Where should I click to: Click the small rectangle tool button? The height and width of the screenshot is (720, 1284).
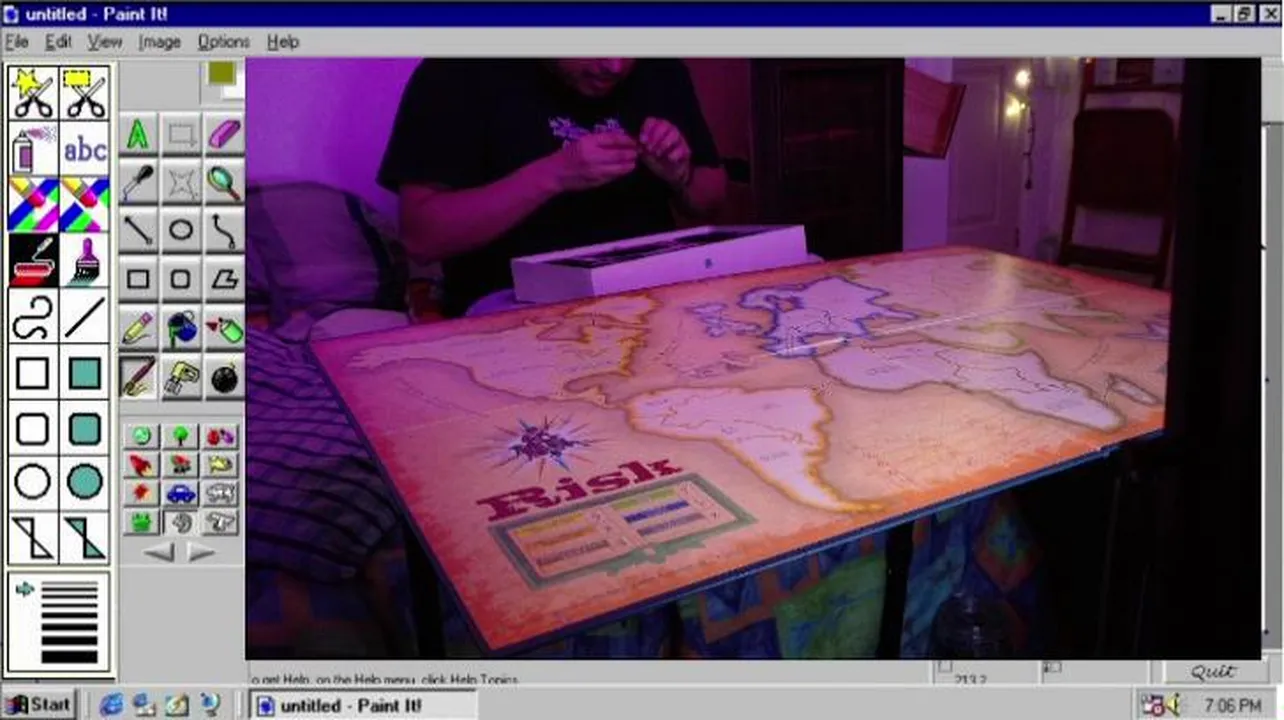tap(138, 280)
